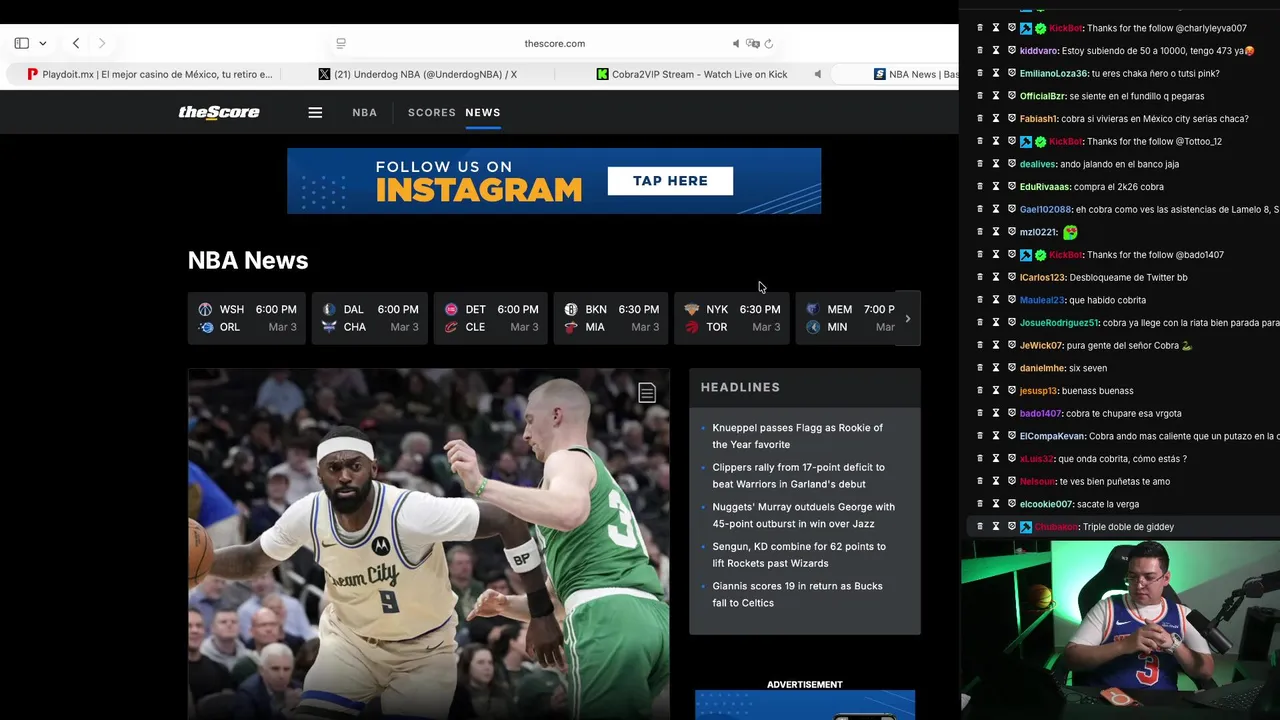Click the Nelseun username in chat
The width and height of the screenshot is (1280, 720).
pos(1037,481)
